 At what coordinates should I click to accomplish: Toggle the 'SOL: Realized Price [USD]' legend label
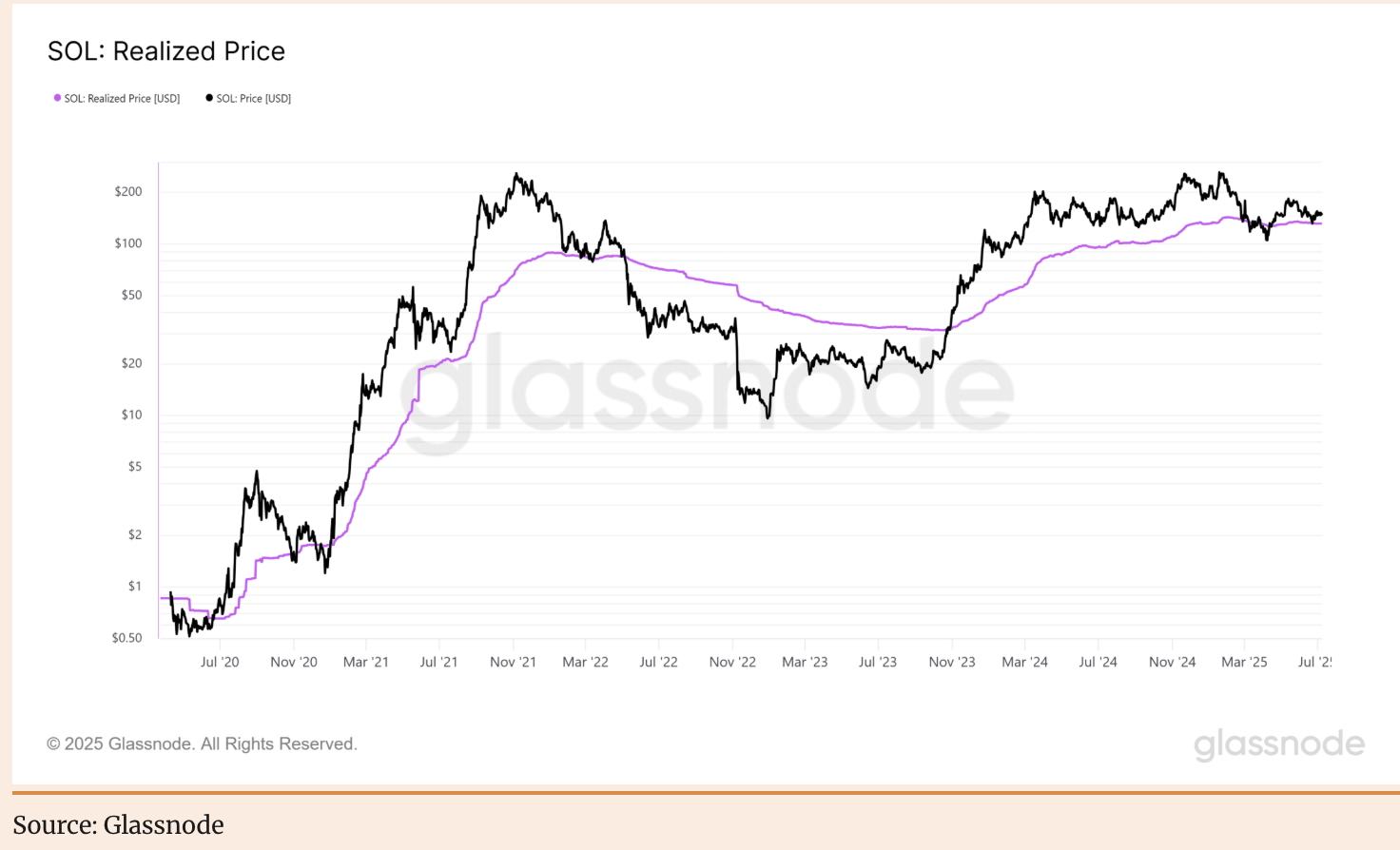click(122, 99)
